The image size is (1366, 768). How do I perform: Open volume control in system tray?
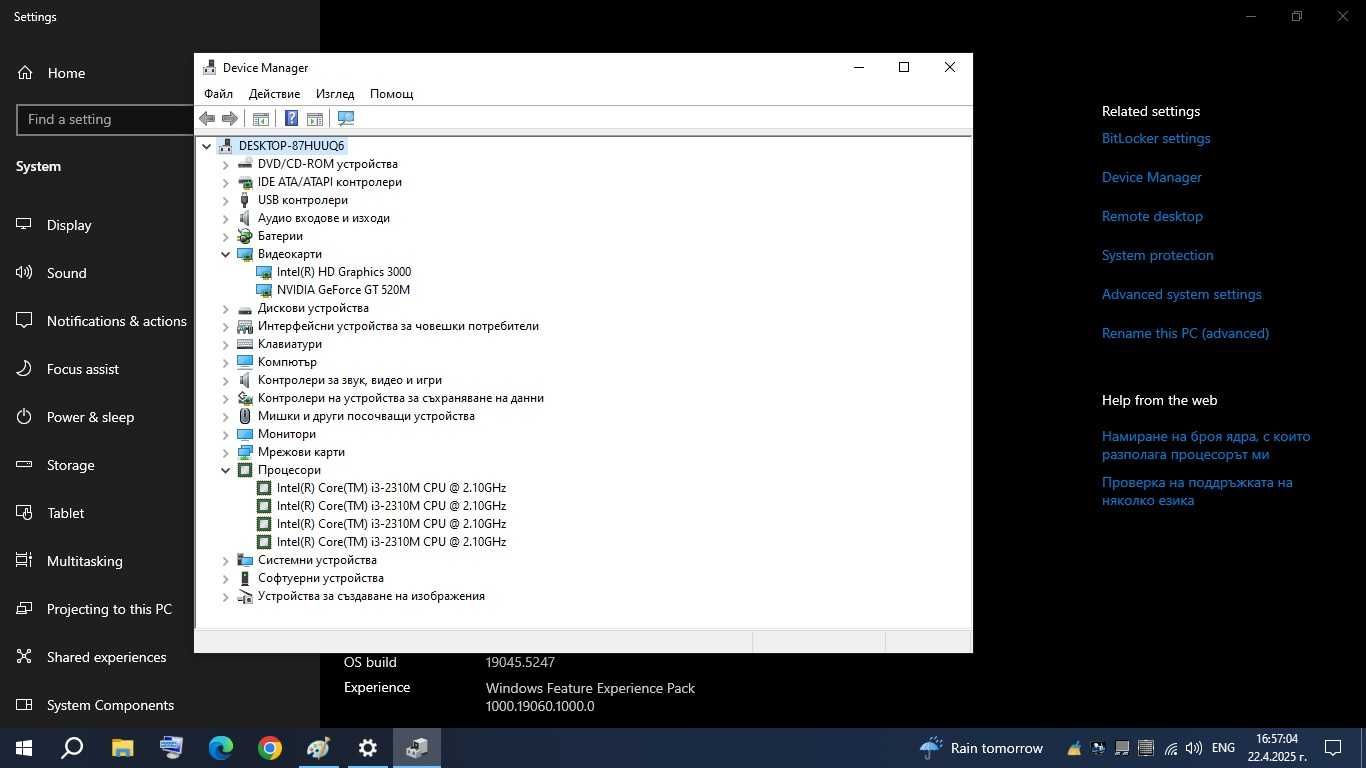pos(1193,748)
